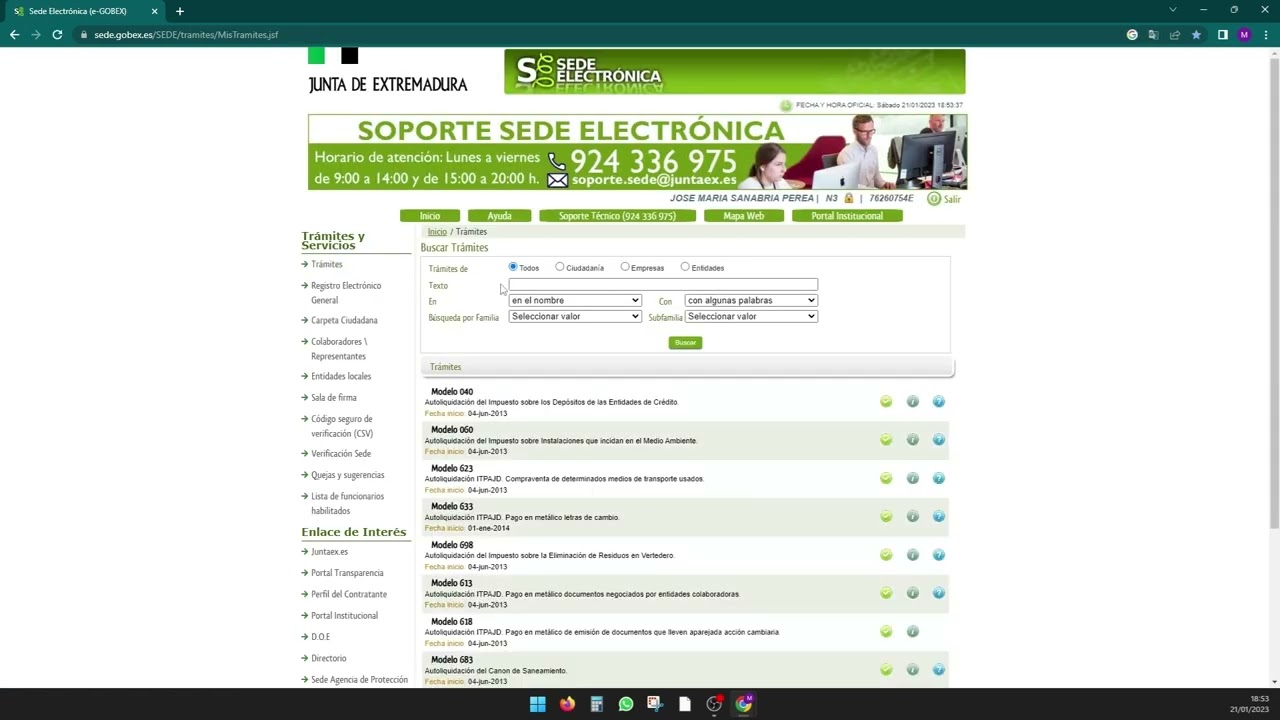Image resolution: width=1280 pixels, height=720 pixels.
Task: Open the info icon for Modelo 618
Action: (912, 631)
